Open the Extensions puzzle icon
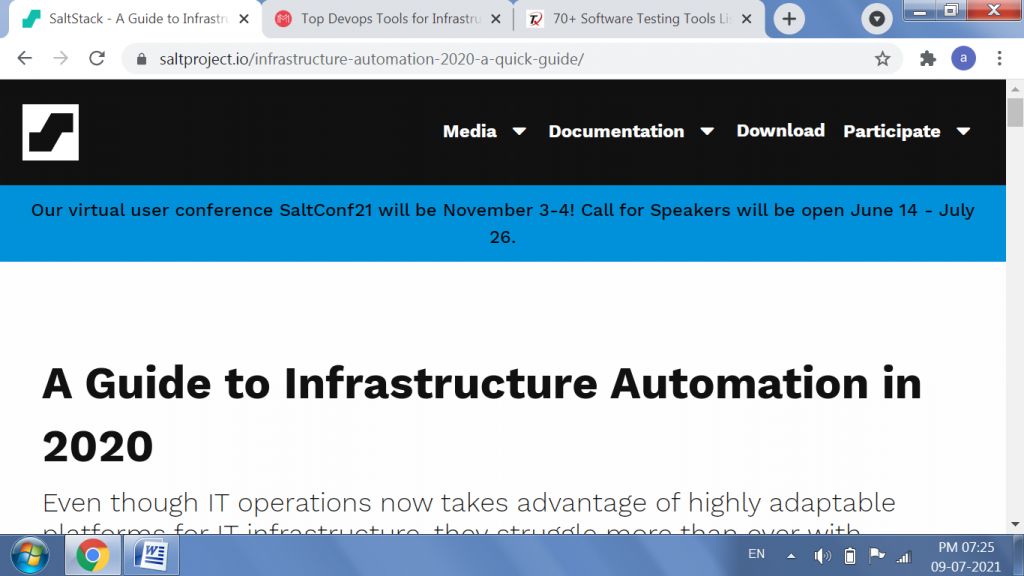Viewport: 1024px width, 576px height. [927, 59]
